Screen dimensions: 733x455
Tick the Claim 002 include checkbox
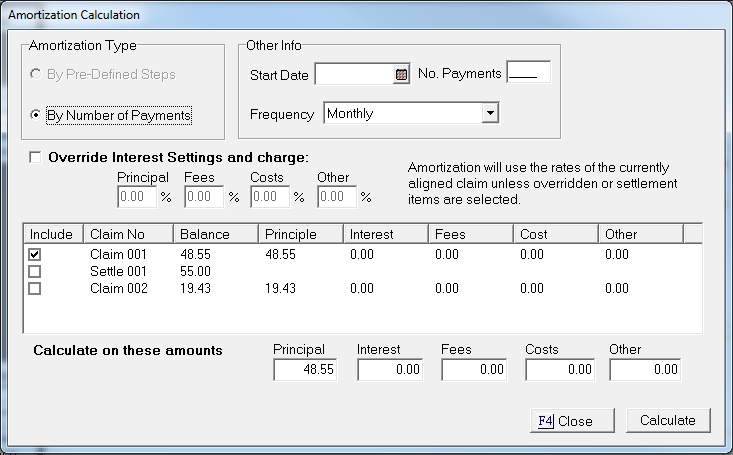coord(35,288)
